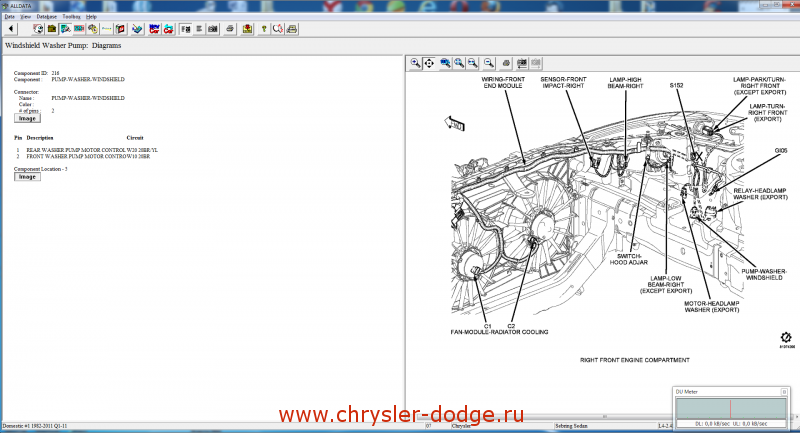
Task: Open the search magnifier toolbar icon
Action: click(x=278, y=29)
